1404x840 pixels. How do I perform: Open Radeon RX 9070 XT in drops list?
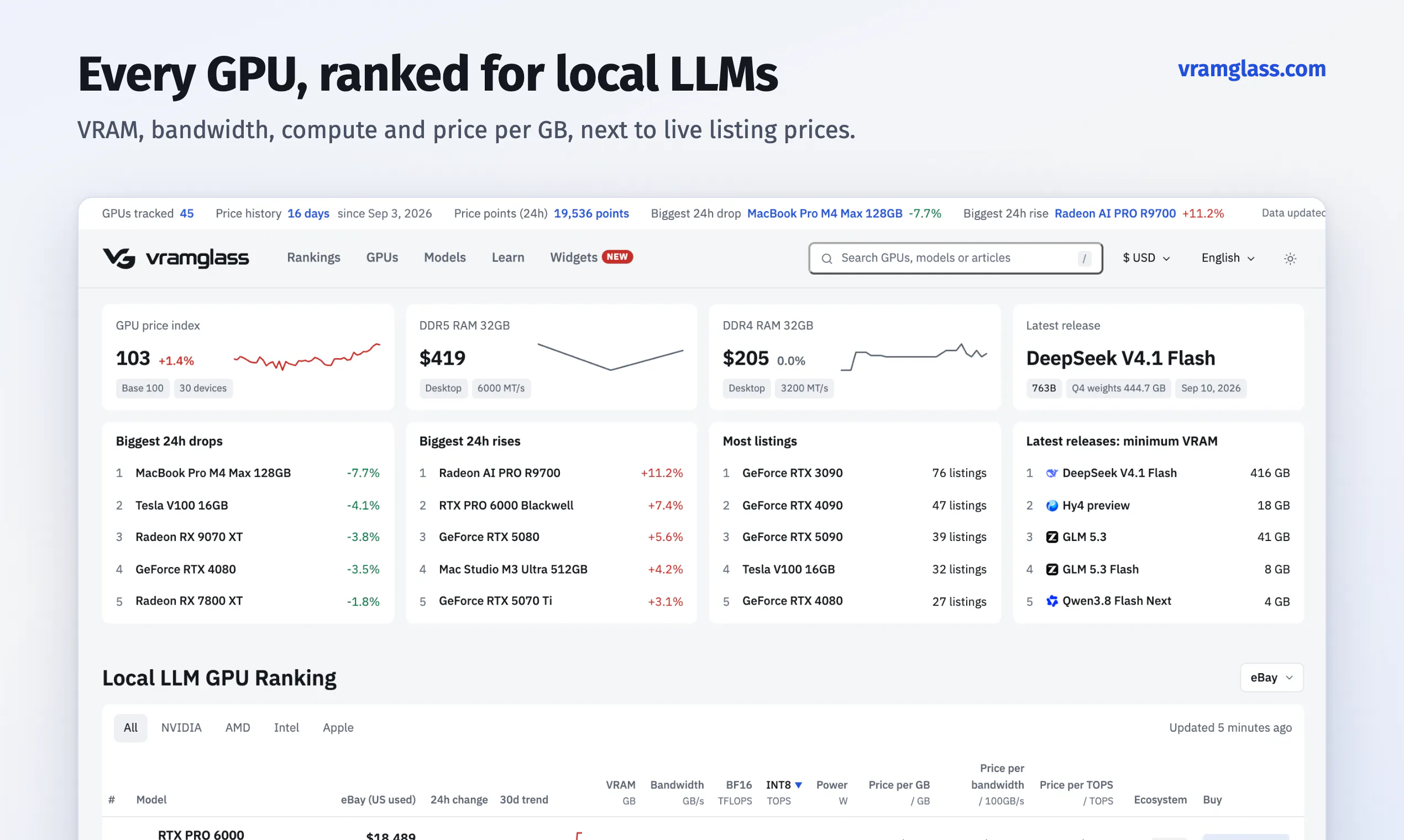pos(189,537)
